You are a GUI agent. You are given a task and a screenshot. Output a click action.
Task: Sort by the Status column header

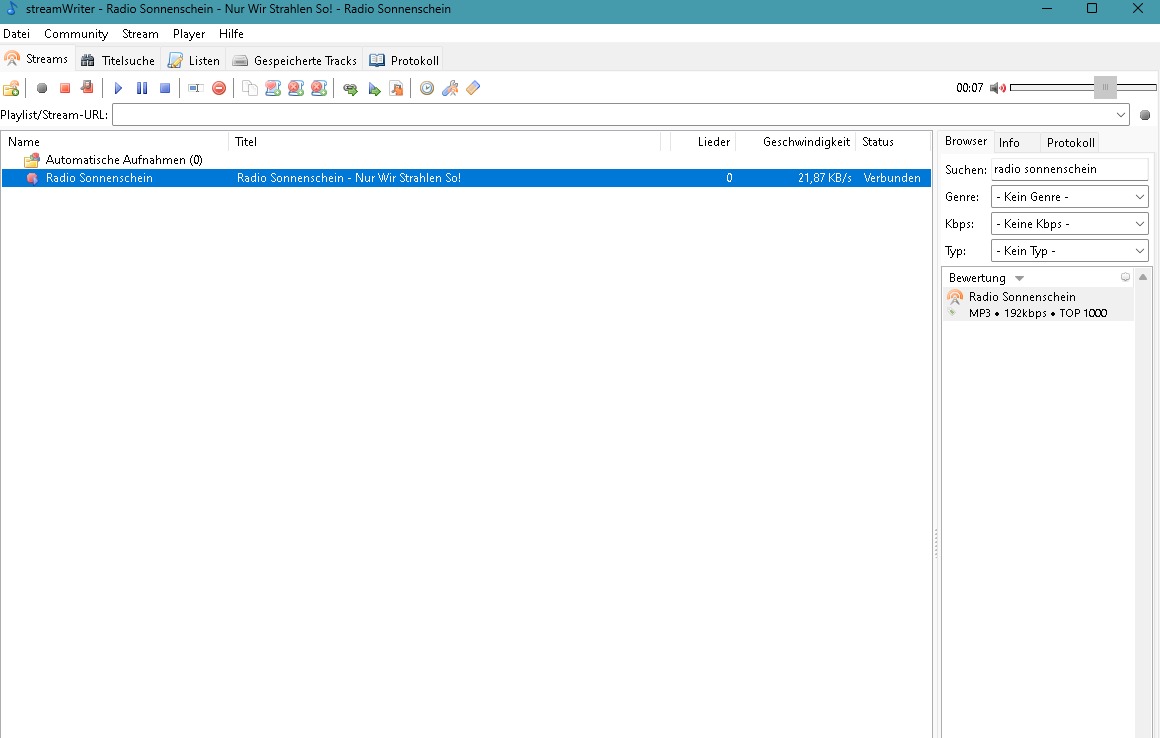click(x=893, y=142)
